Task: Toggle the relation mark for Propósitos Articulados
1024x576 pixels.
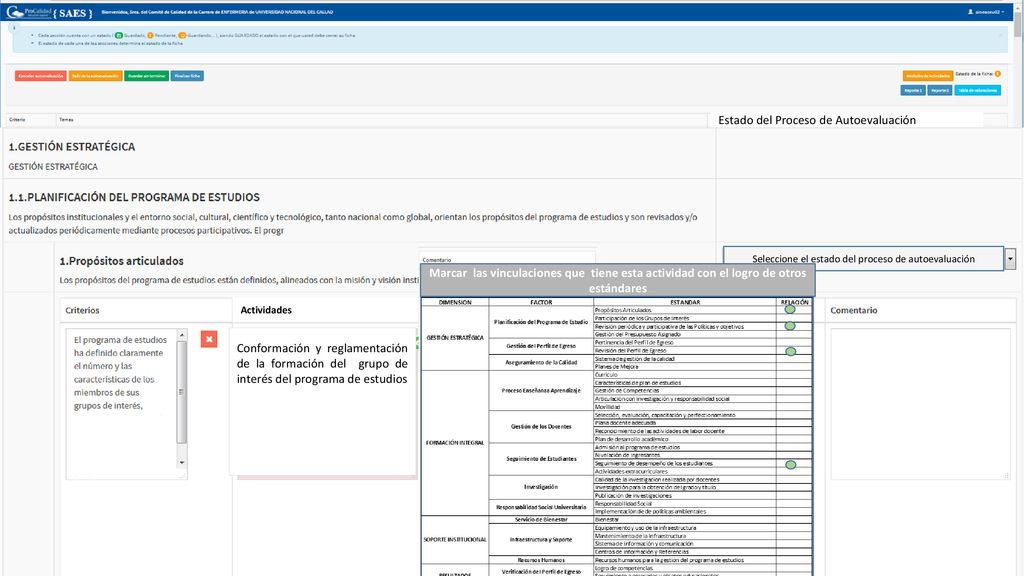Action: [x=790, y=310]
